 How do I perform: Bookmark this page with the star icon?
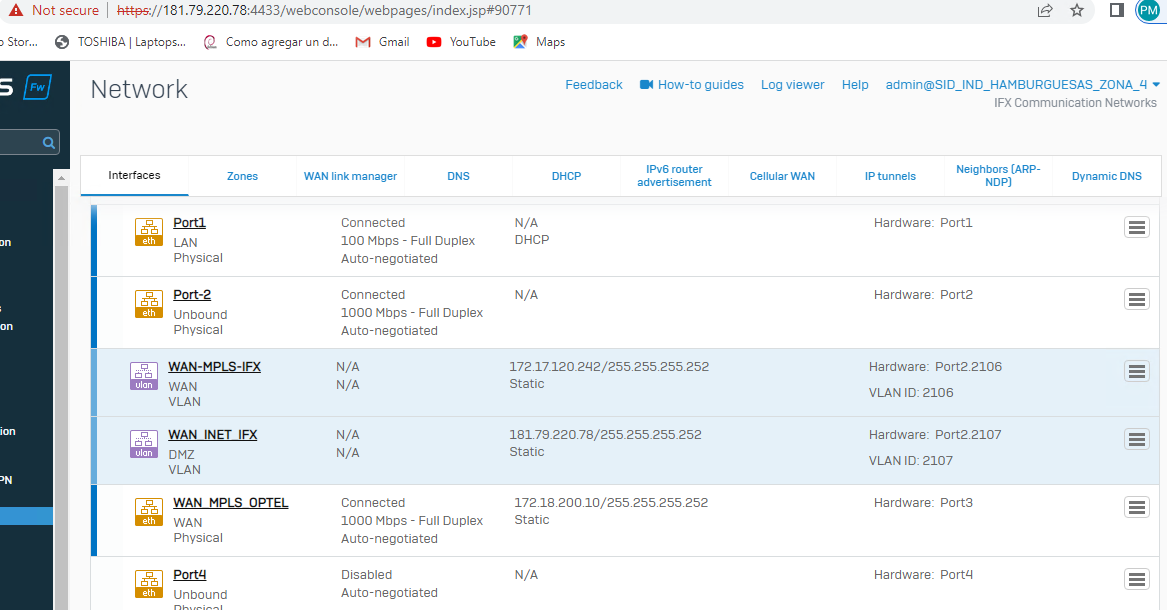click(x=1077, y=11)
